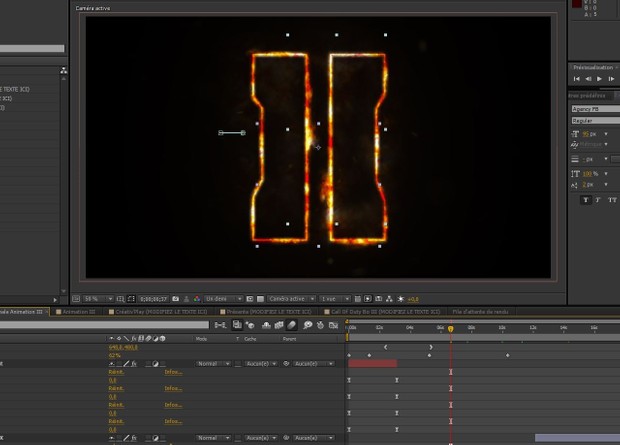Open the Un demi resolution dropdown
This screenshot has height=445, width=620.
223,299
